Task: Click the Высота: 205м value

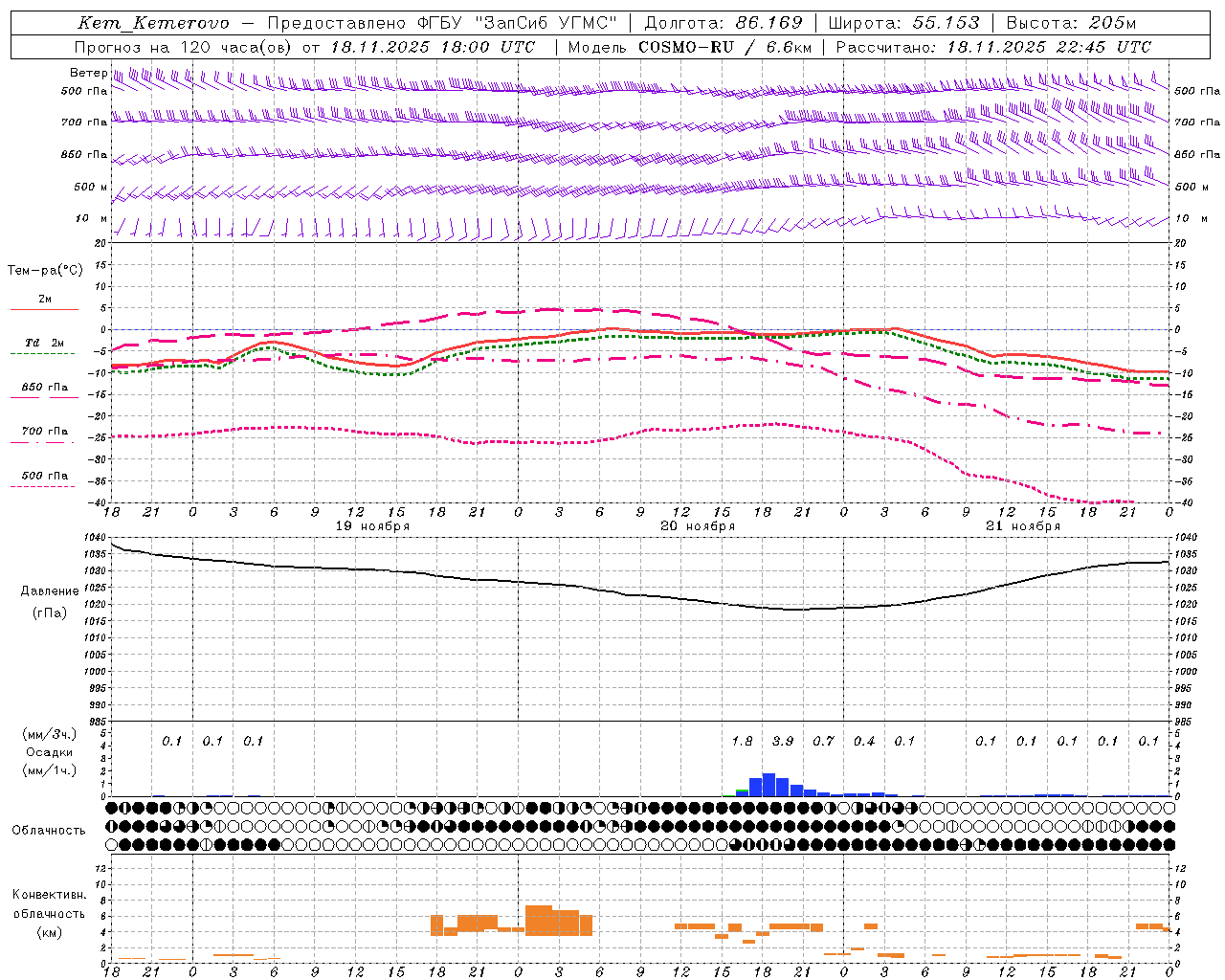Action: pyautogui.click(x=1071, y=23)
